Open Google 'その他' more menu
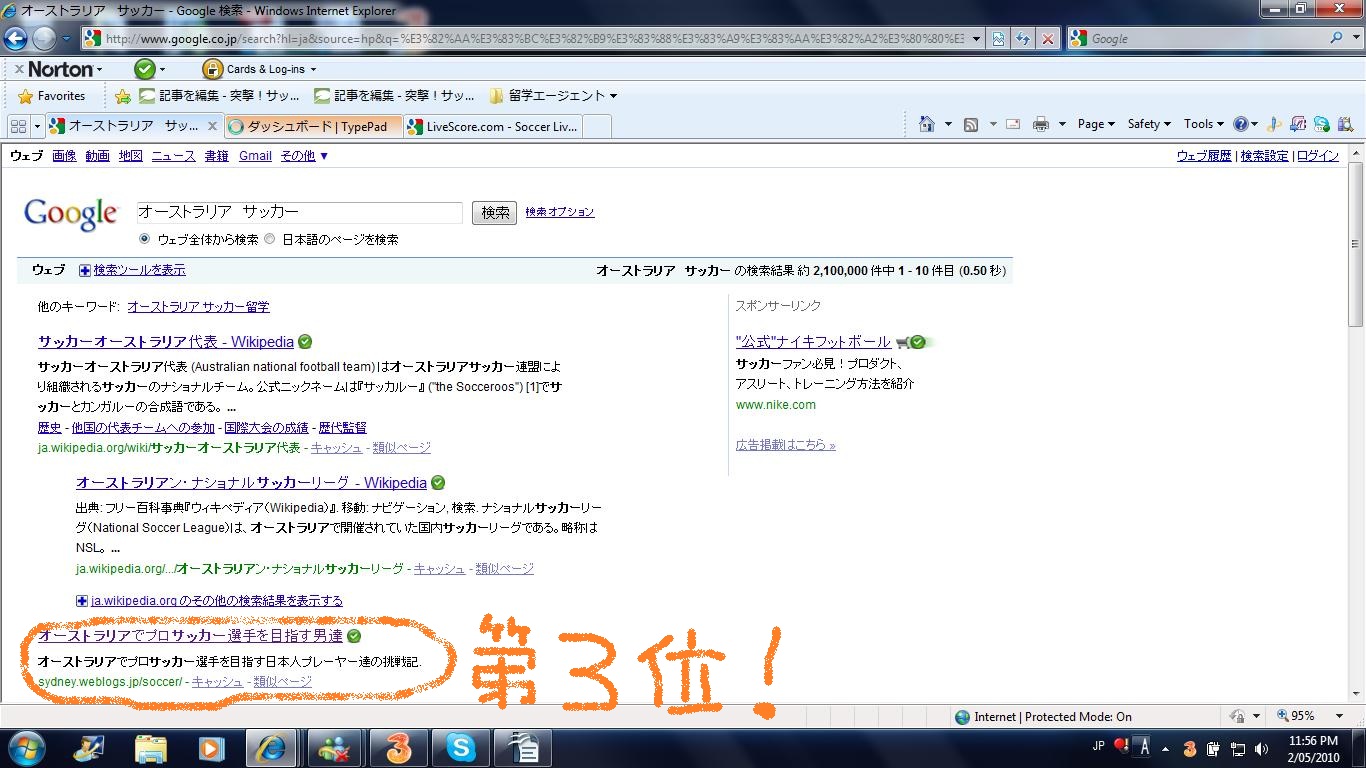 point(304,156)
